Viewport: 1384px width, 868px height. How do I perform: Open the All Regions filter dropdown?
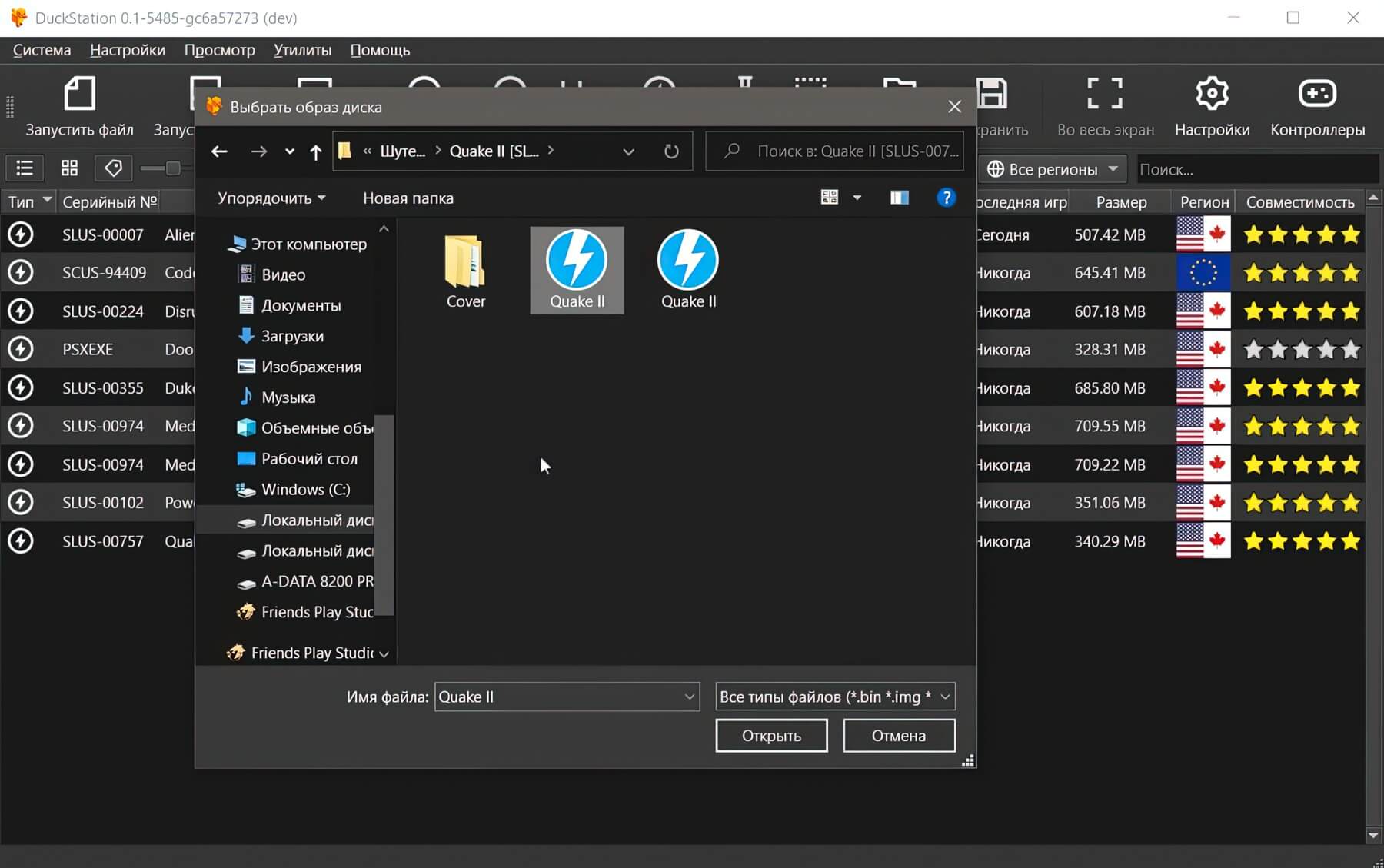1052,169
